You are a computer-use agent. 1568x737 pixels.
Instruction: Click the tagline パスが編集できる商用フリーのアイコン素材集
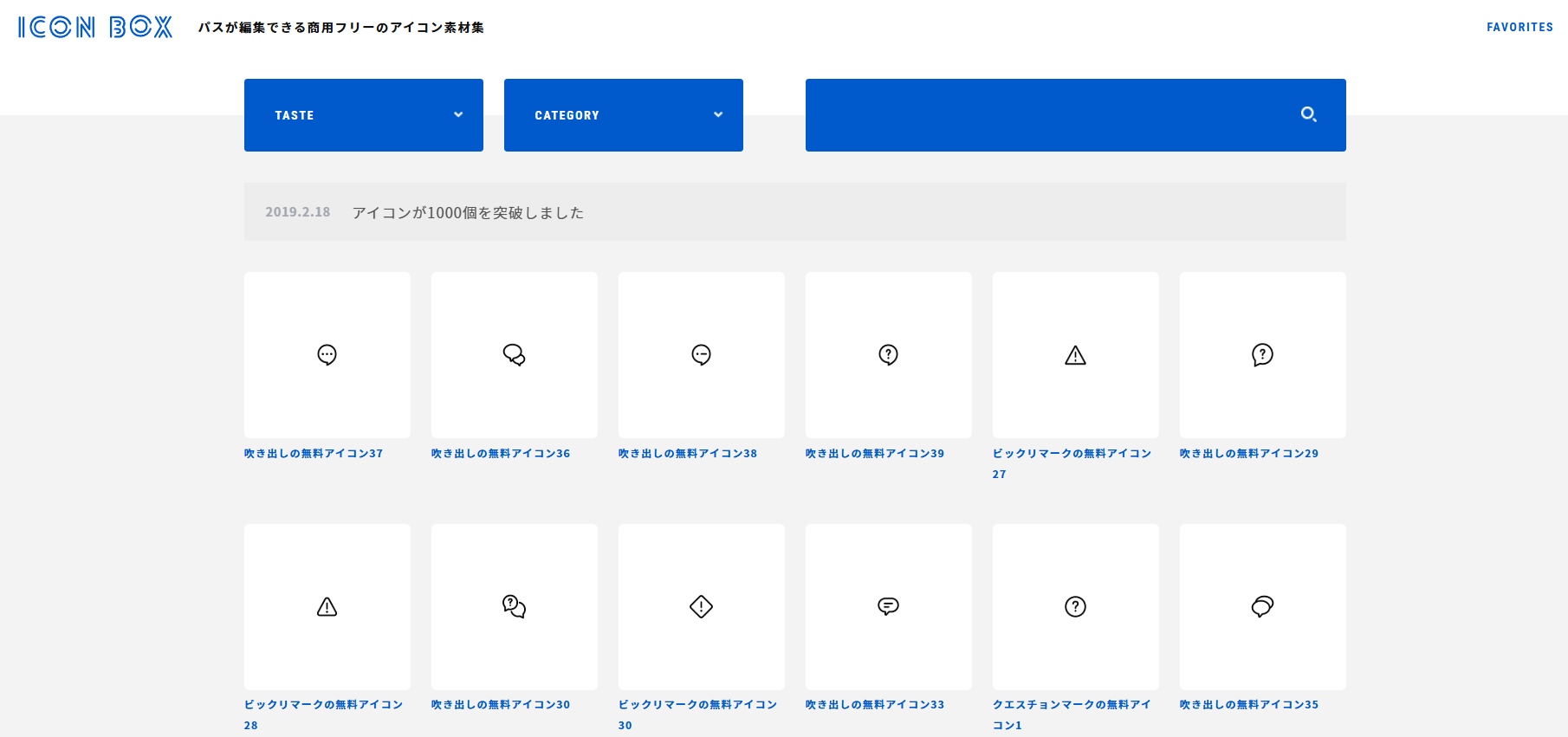point(341,28)
